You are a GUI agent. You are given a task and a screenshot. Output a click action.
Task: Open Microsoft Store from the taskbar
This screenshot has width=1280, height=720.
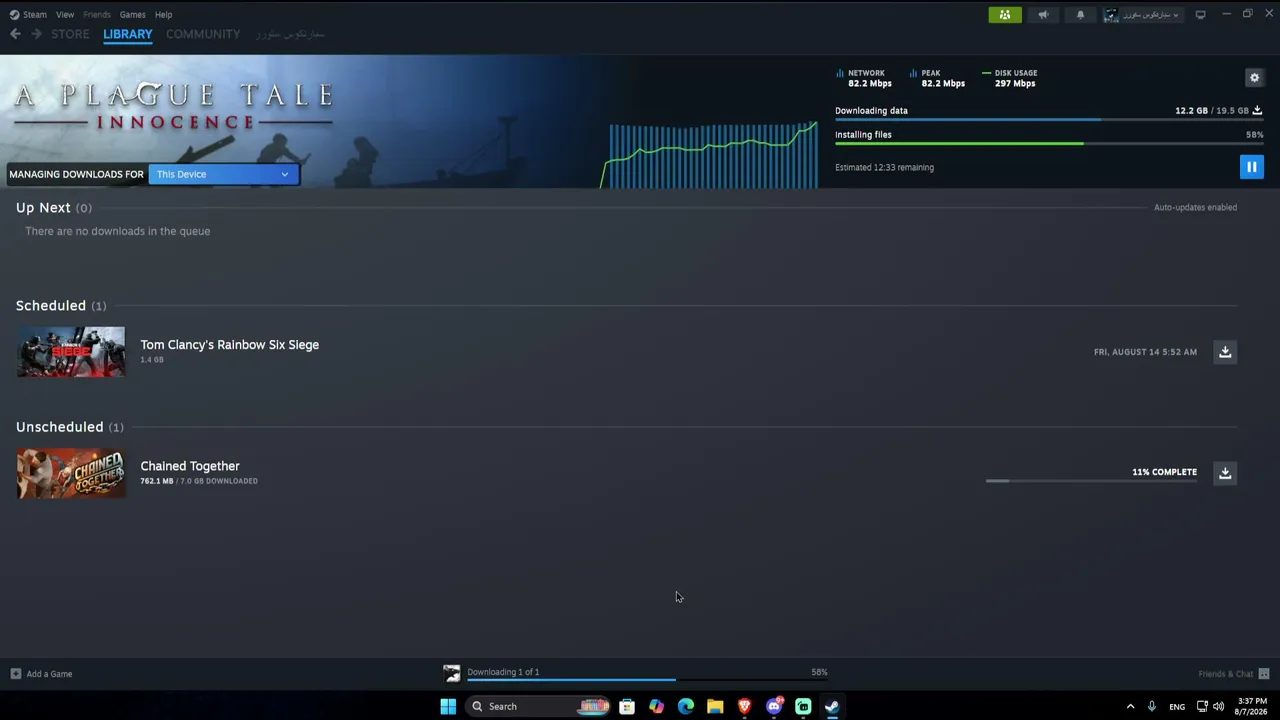click(627, 706)
